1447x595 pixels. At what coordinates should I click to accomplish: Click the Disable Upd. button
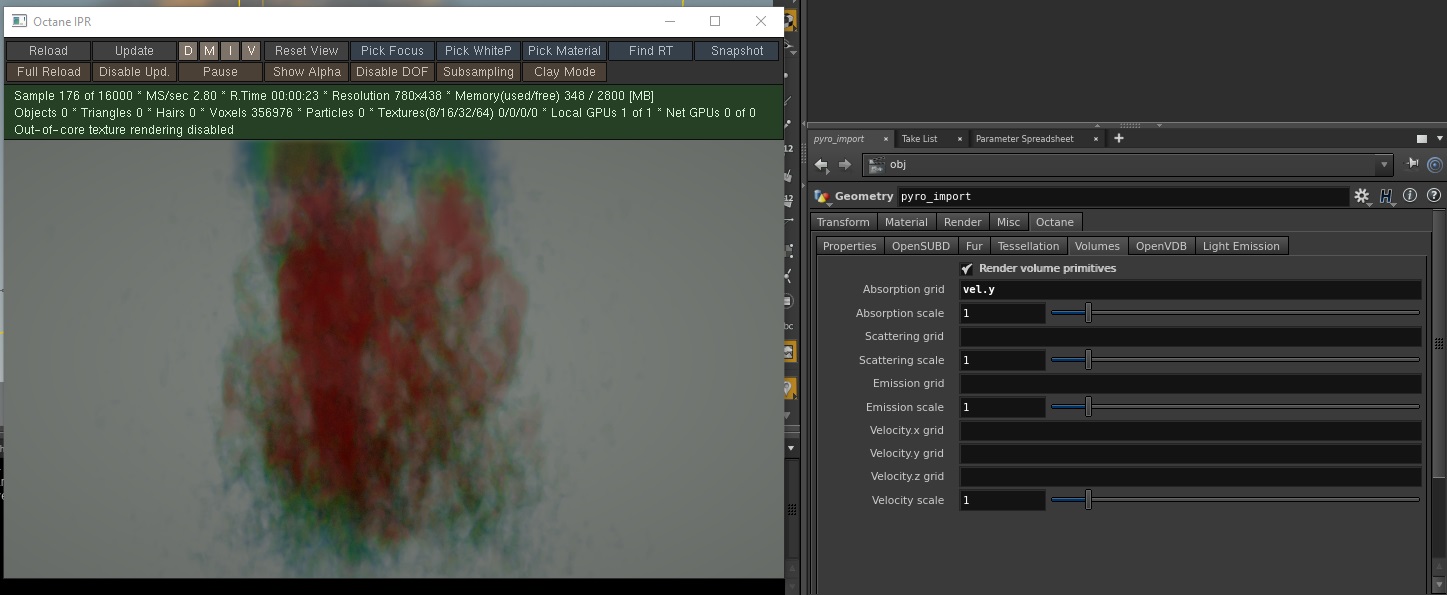[x=134, y=72]
